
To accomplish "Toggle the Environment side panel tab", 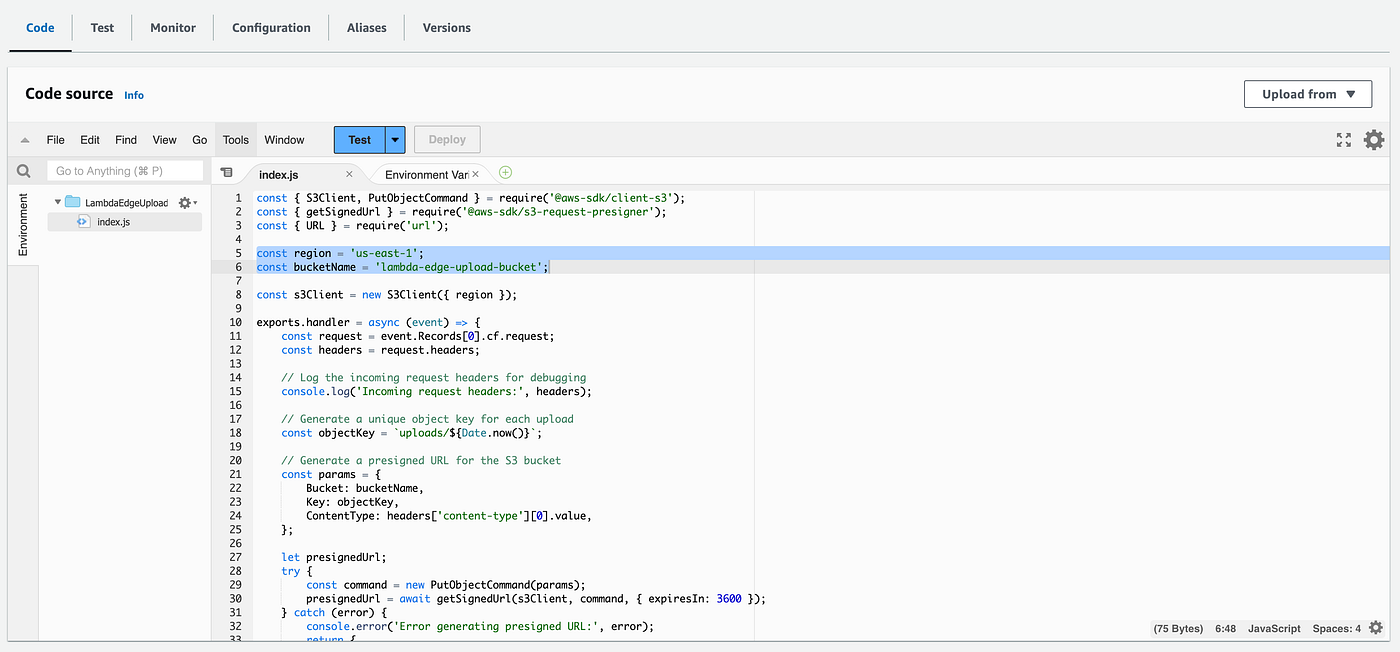I will [x=23, y=225].
